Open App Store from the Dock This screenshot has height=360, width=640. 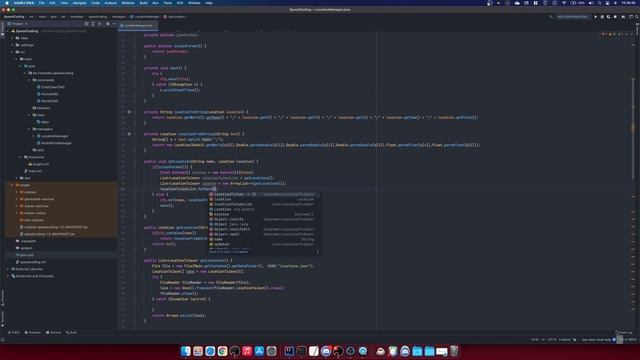[259, 351]
